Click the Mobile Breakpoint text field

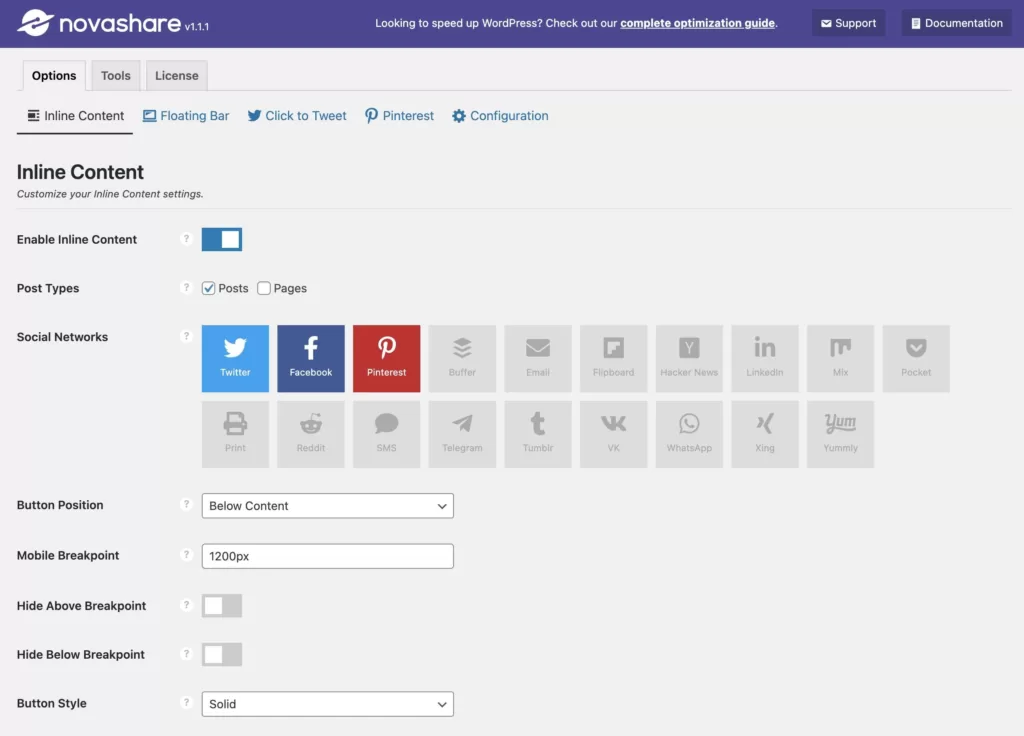click(327, 556)
